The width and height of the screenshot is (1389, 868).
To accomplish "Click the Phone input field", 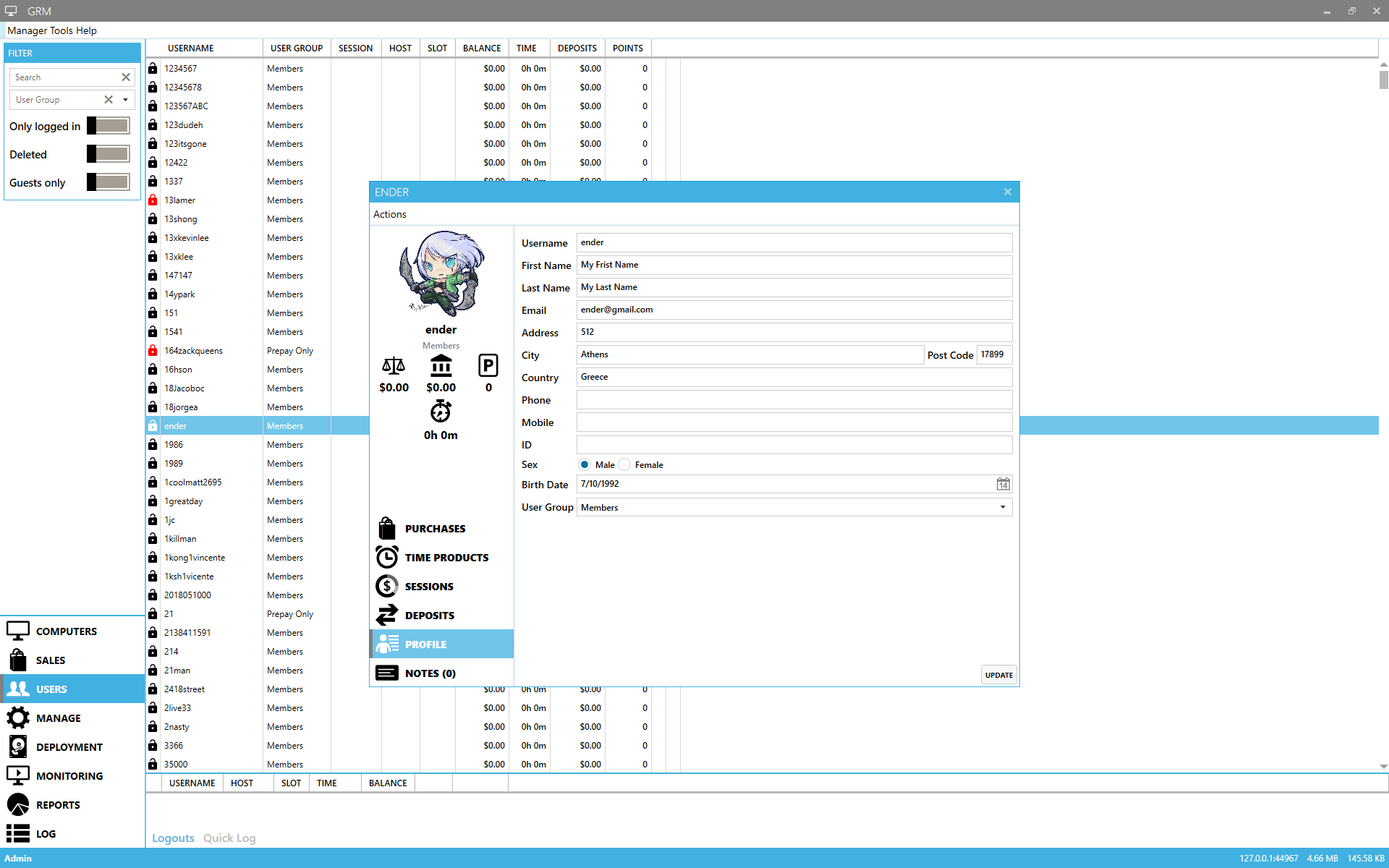I will (x=794, y=400).
